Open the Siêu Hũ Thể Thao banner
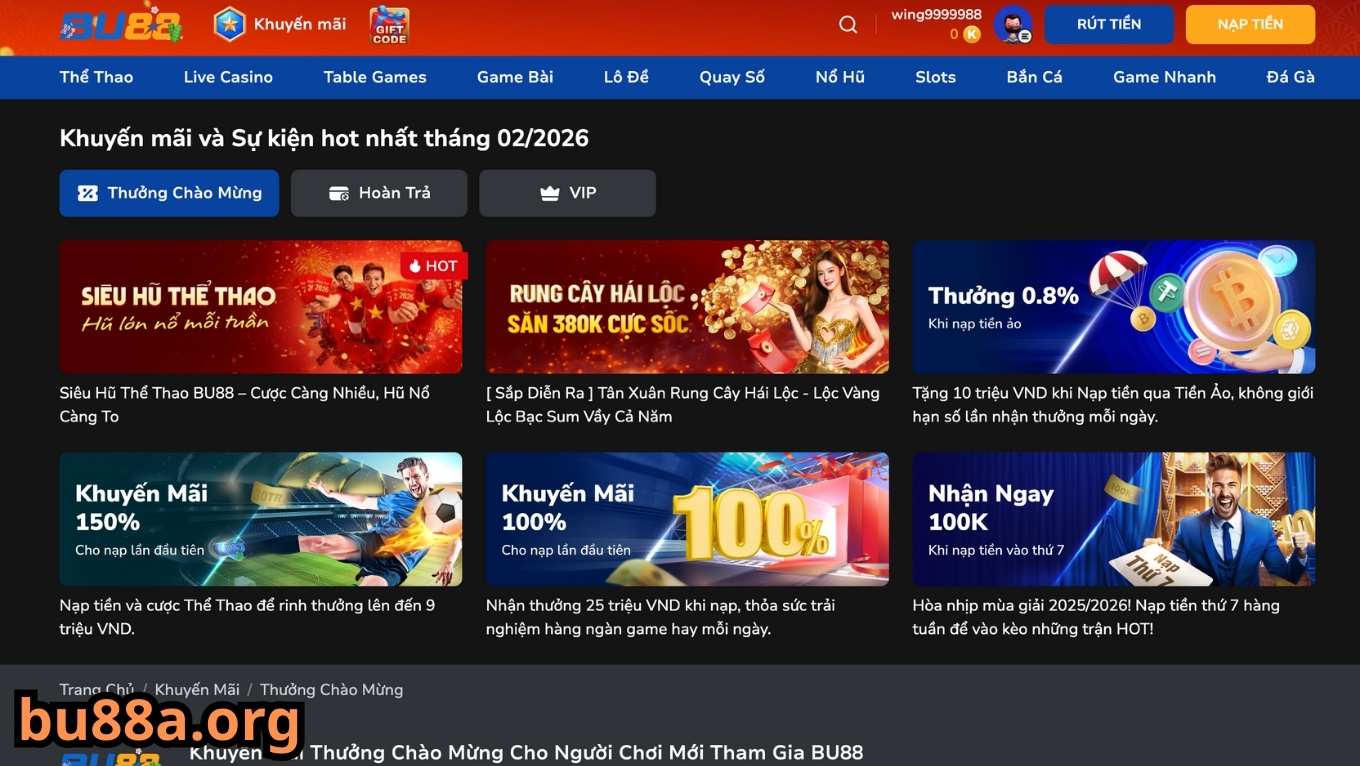Screen dimensions: 1360x766 pyautogui.click(x=260, y=307)
